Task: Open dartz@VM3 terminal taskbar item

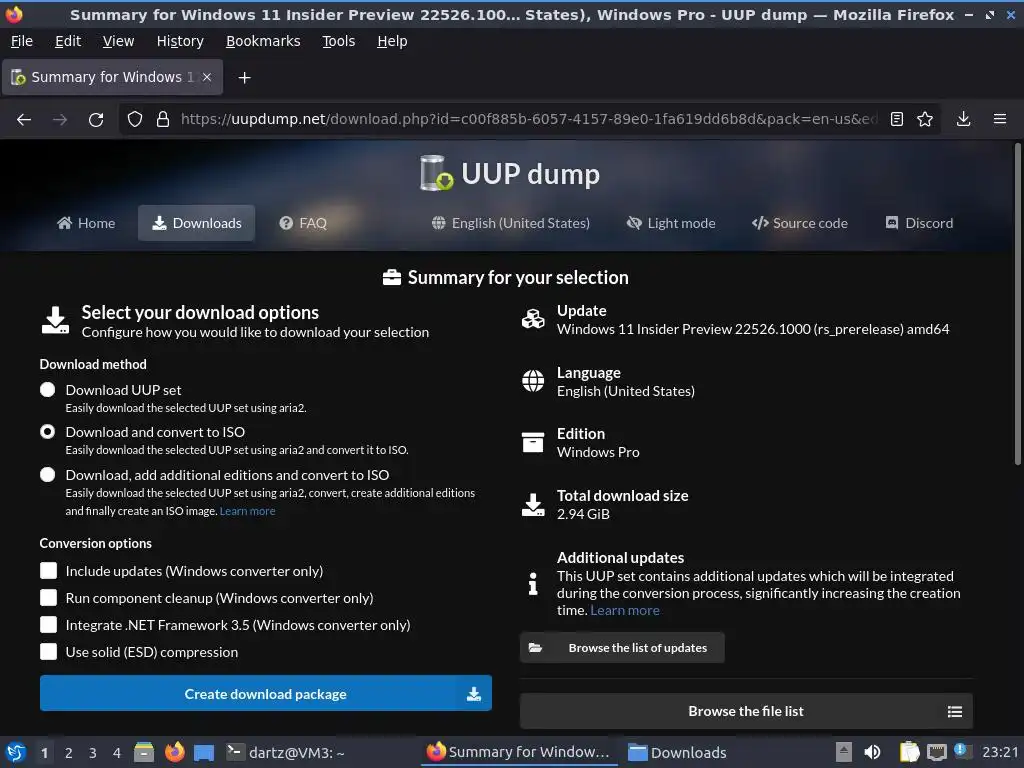Action: [285, 752]
